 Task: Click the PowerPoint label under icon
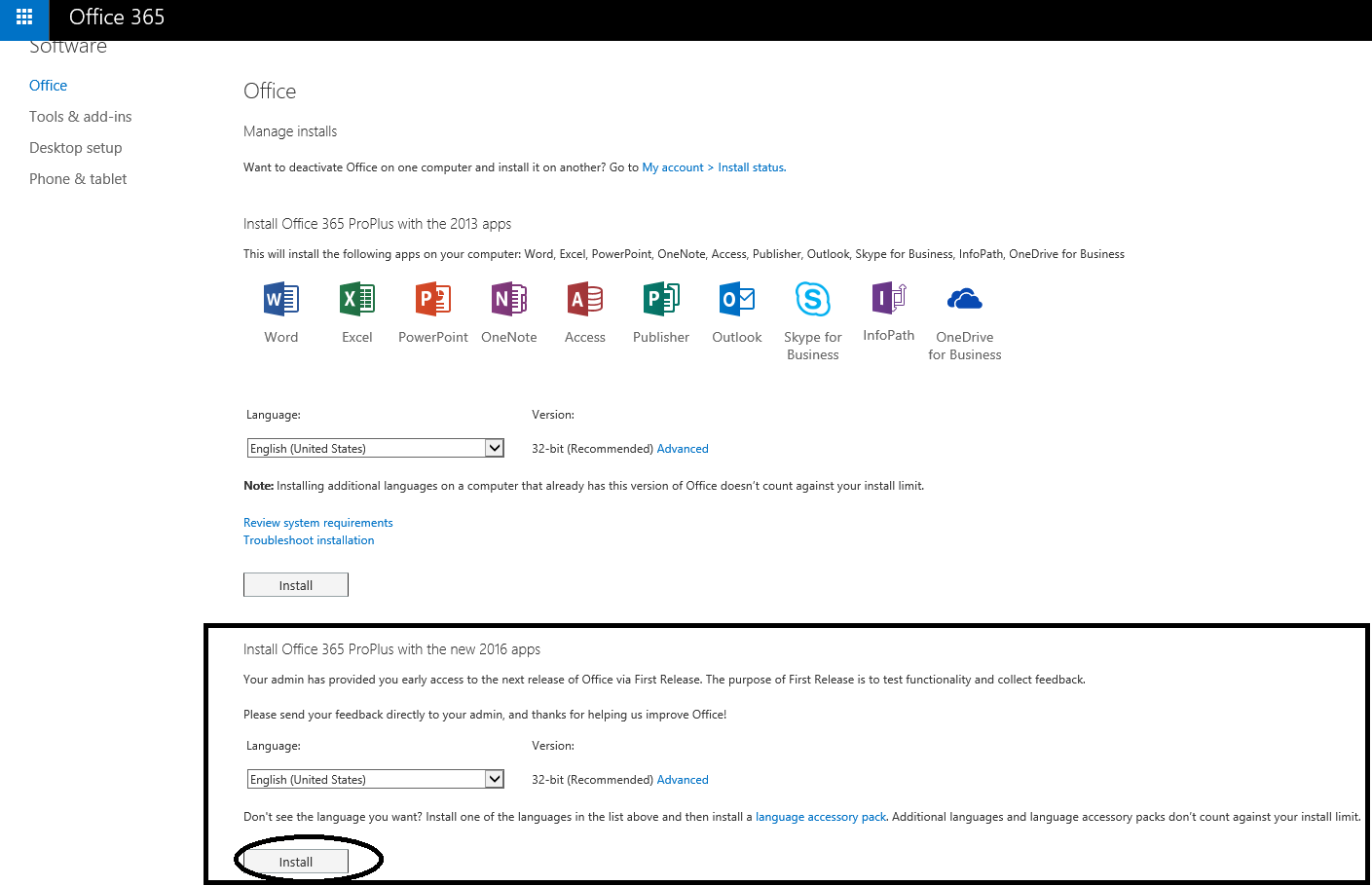coord(433,337)
